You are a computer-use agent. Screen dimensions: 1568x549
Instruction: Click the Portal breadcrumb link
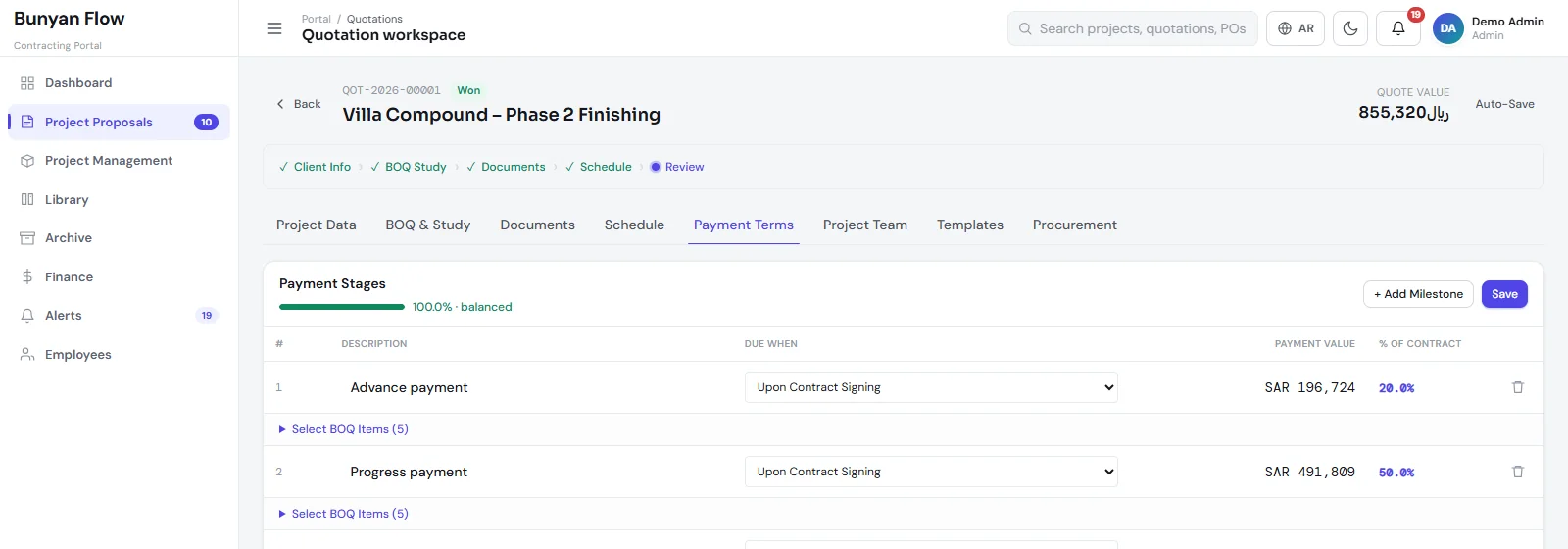(317, 19)
